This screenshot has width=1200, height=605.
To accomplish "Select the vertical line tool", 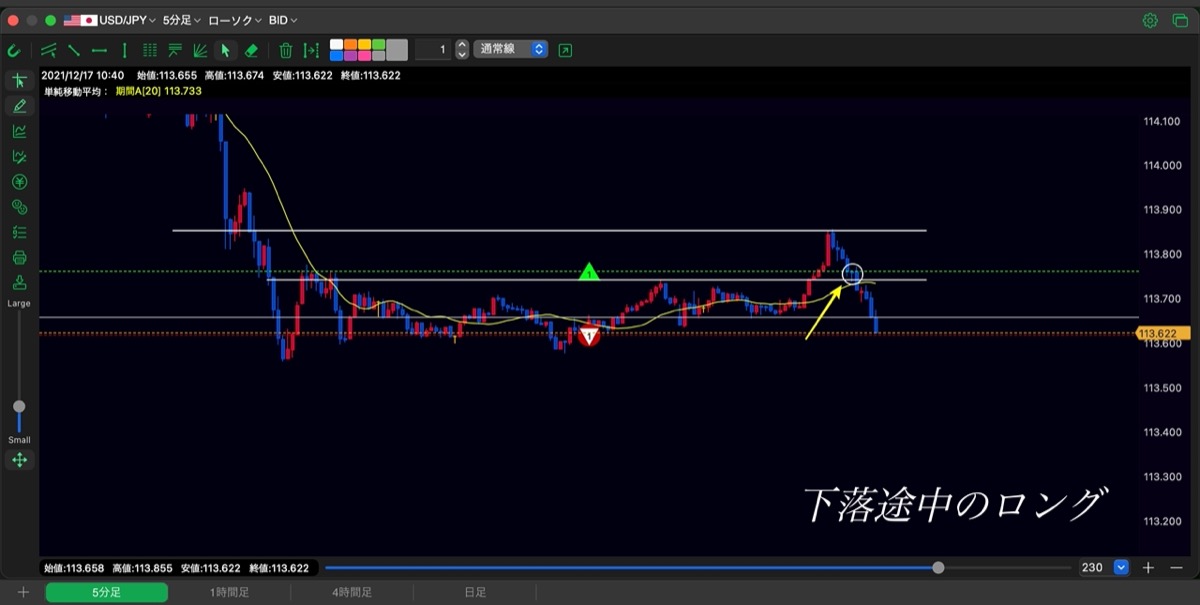I will [124, 50].
